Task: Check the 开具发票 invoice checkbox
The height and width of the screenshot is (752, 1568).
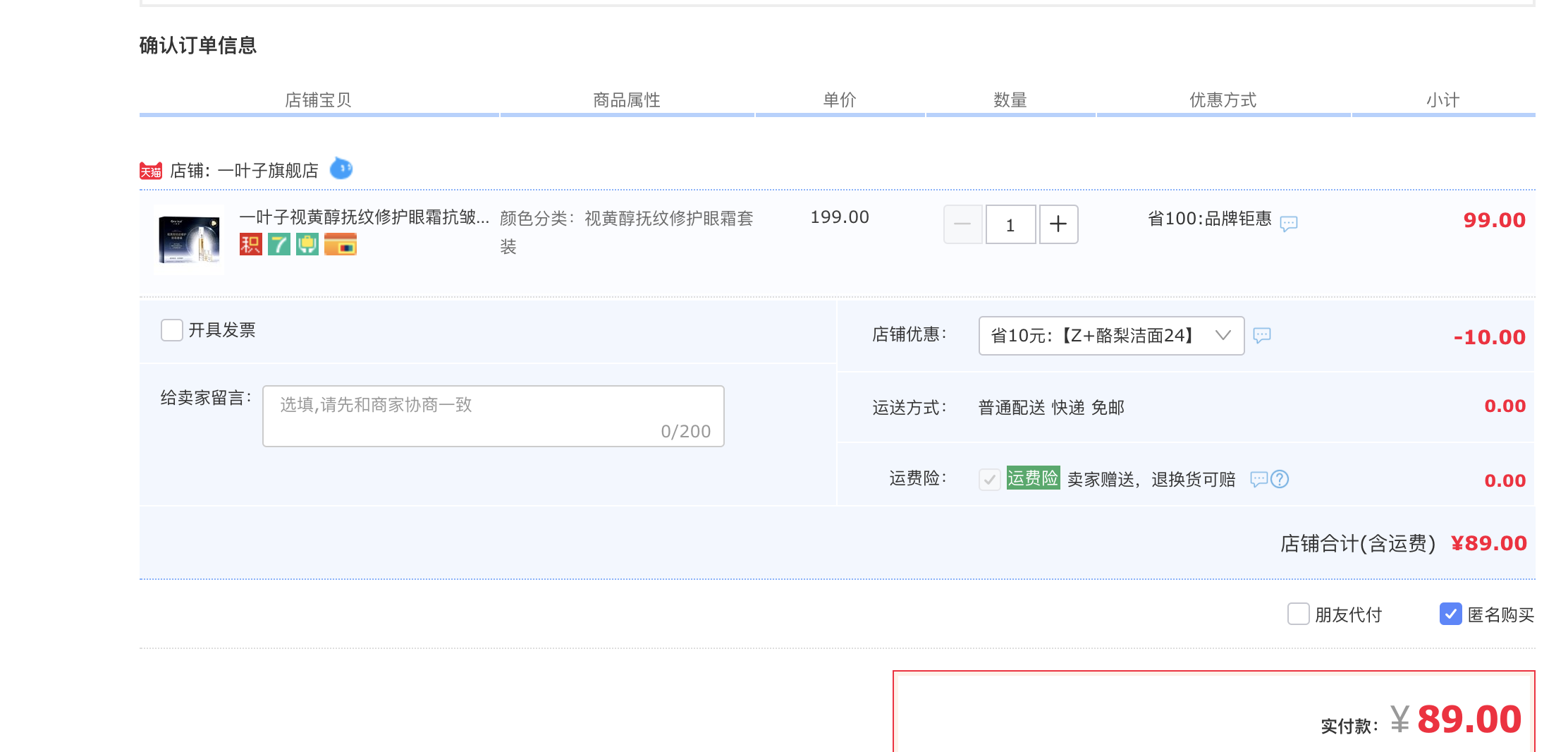Action: (x=172, y=330)
